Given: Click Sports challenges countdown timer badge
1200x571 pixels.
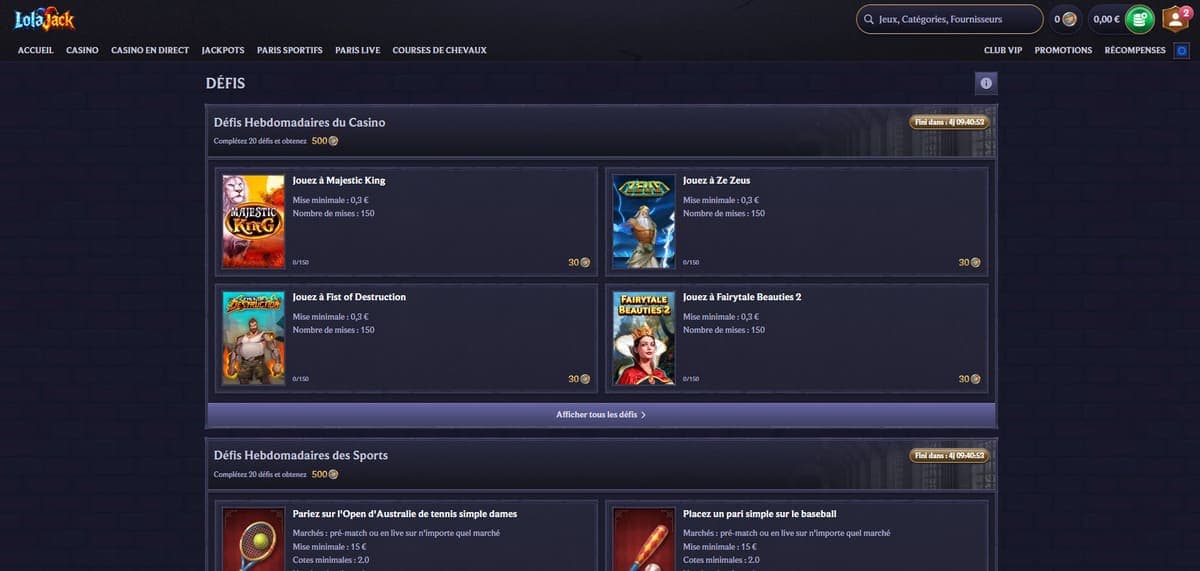Looking at the screenshot, I should click(x=949, y=455).
